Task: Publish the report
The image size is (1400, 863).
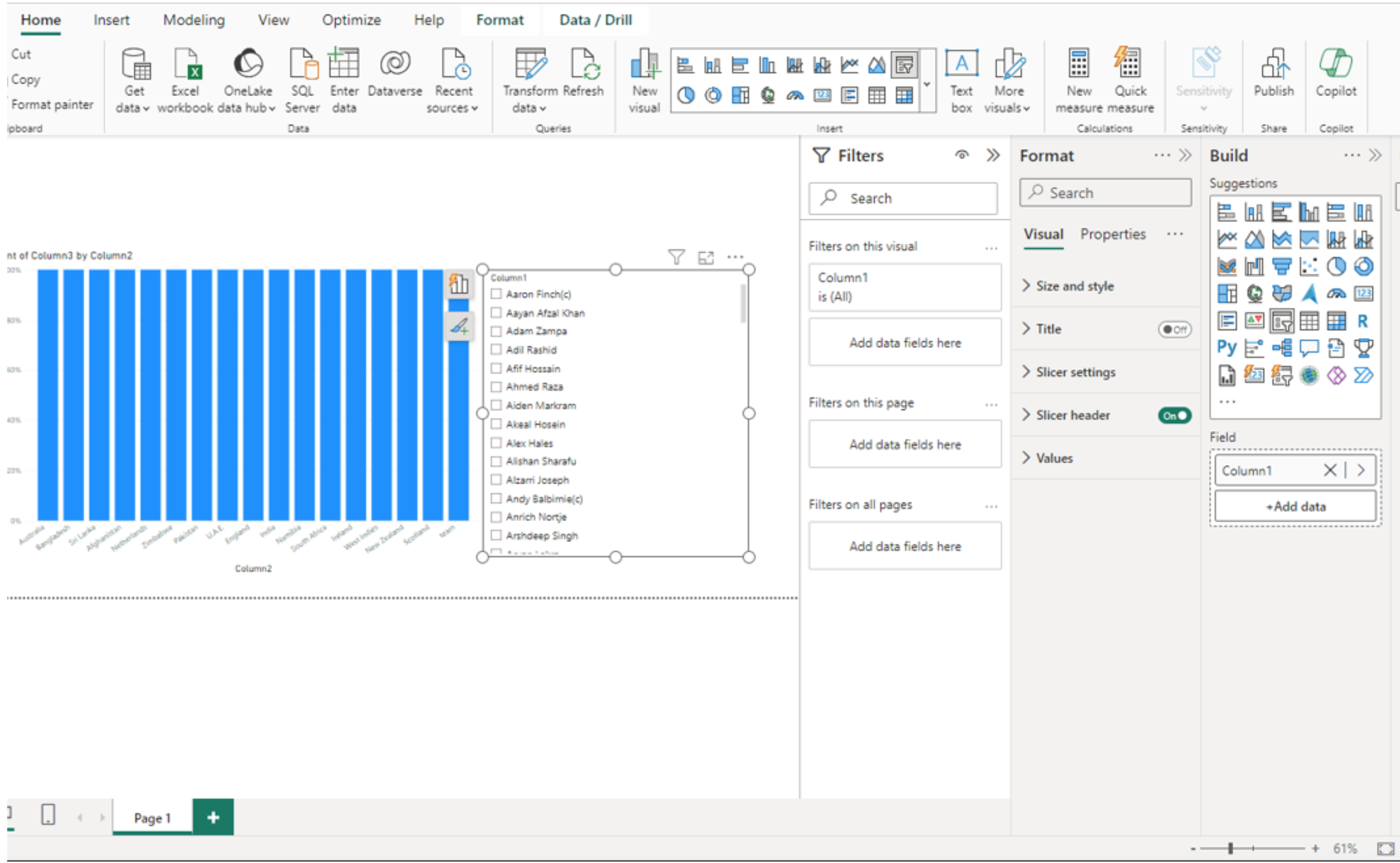Action: [1273, 72]
